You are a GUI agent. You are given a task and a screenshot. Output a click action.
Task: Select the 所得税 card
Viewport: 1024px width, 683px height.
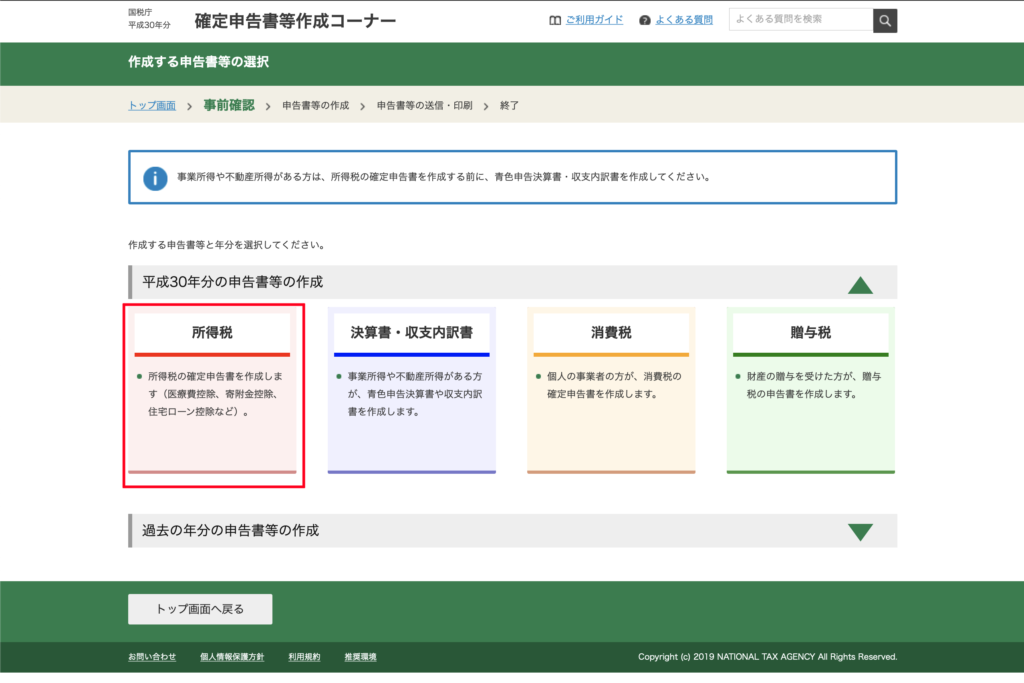pyautogui.click(x=212, y=390)
